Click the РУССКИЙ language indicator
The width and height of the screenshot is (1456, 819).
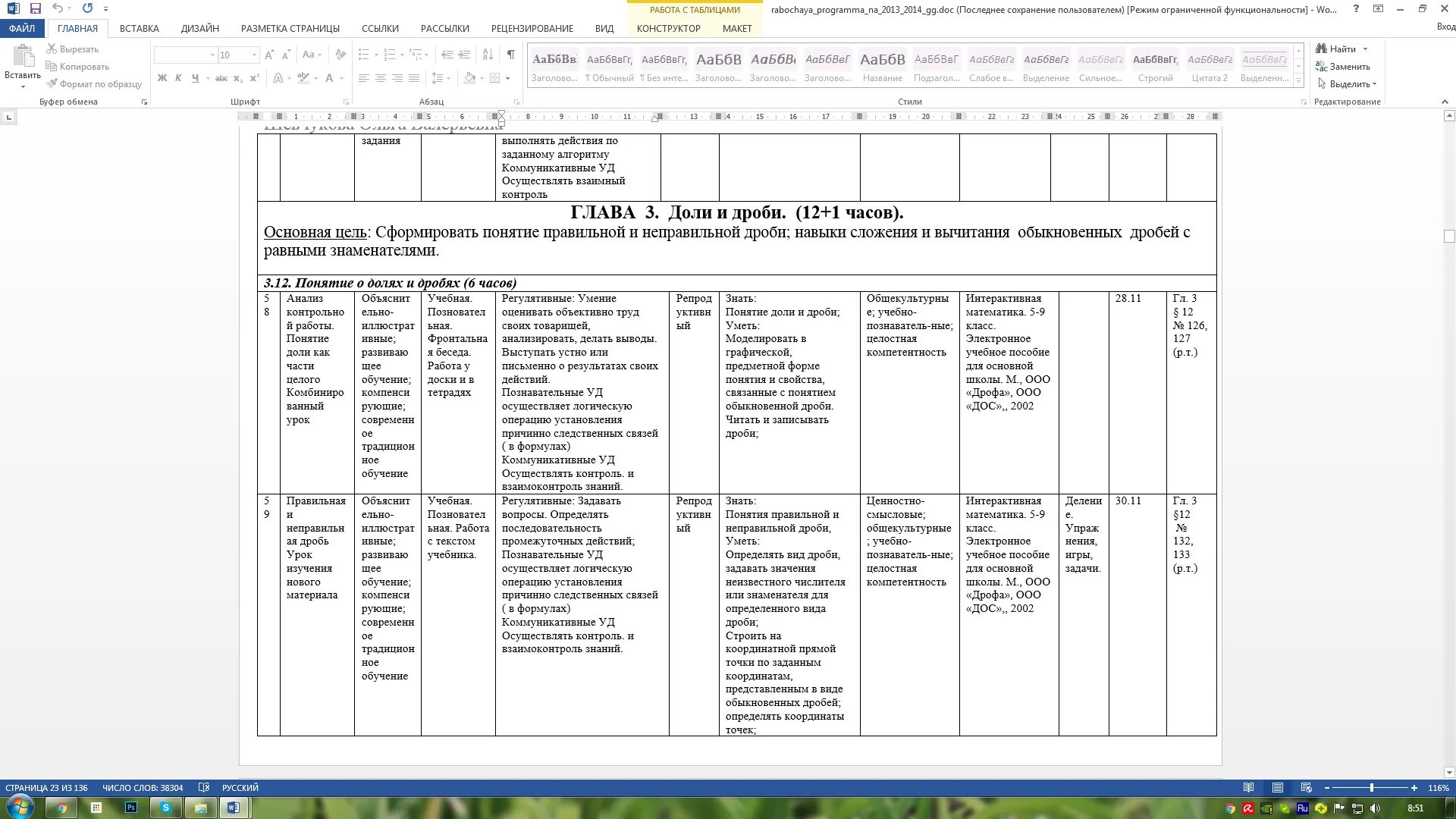point(240,788)
